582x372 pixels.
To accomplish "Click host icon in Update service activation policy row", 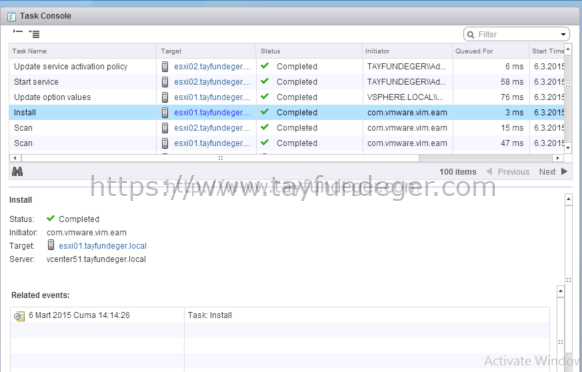I will 165,66.
